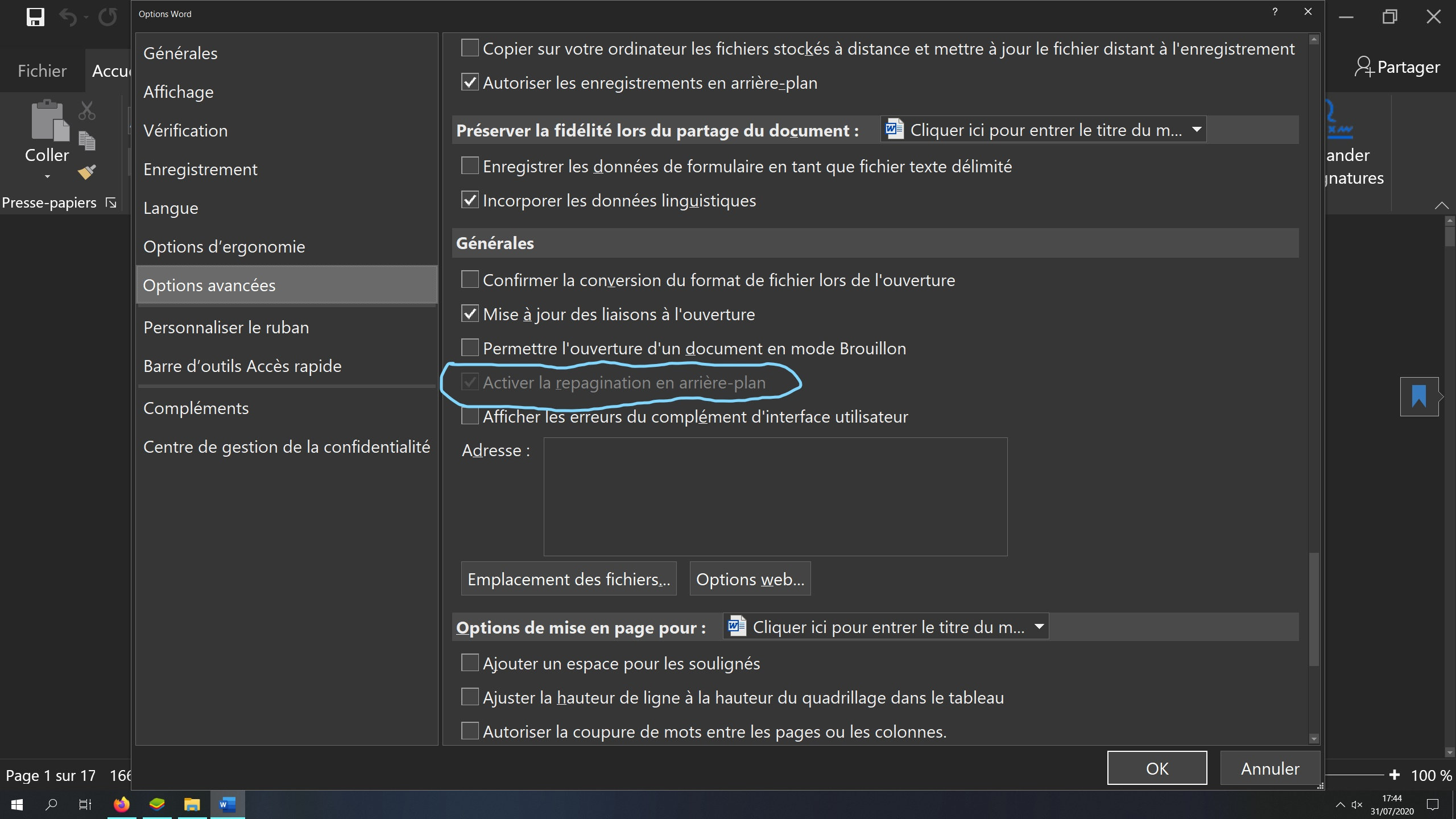Viewport: 1456px width, 819px height.
Task: Open File Explorer from the taskbar
Action: click(192, 804)
